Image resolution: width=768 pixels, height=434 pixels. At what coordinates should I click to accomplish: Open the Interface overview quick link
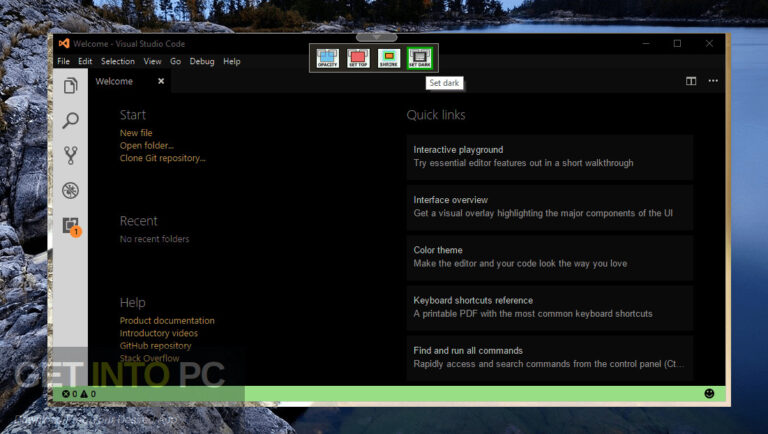pyautogui.click(x=550, y=207)
